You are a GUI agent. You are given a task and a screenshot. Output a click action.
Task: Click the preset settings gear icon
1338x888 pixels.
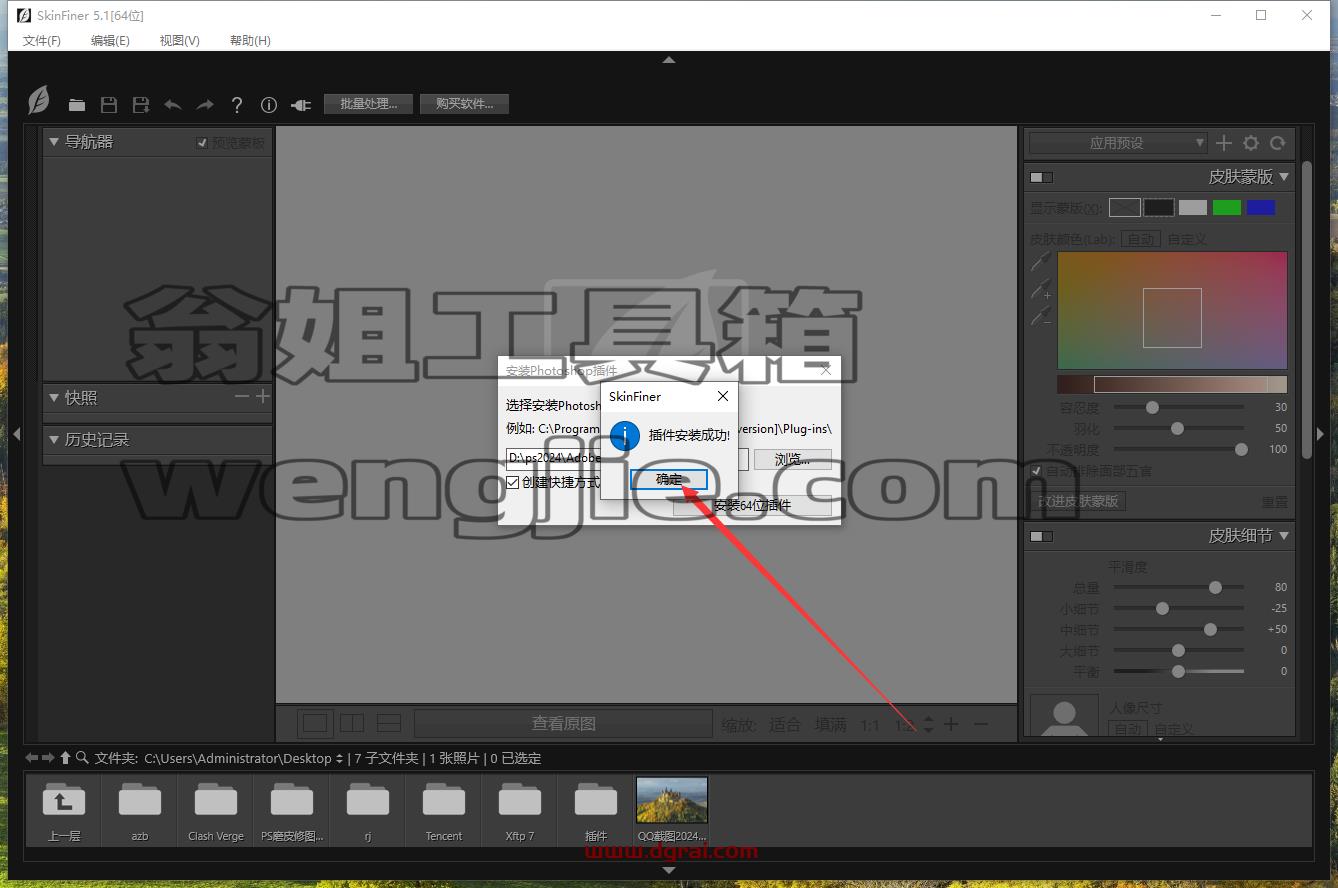tap(1251, 143)
